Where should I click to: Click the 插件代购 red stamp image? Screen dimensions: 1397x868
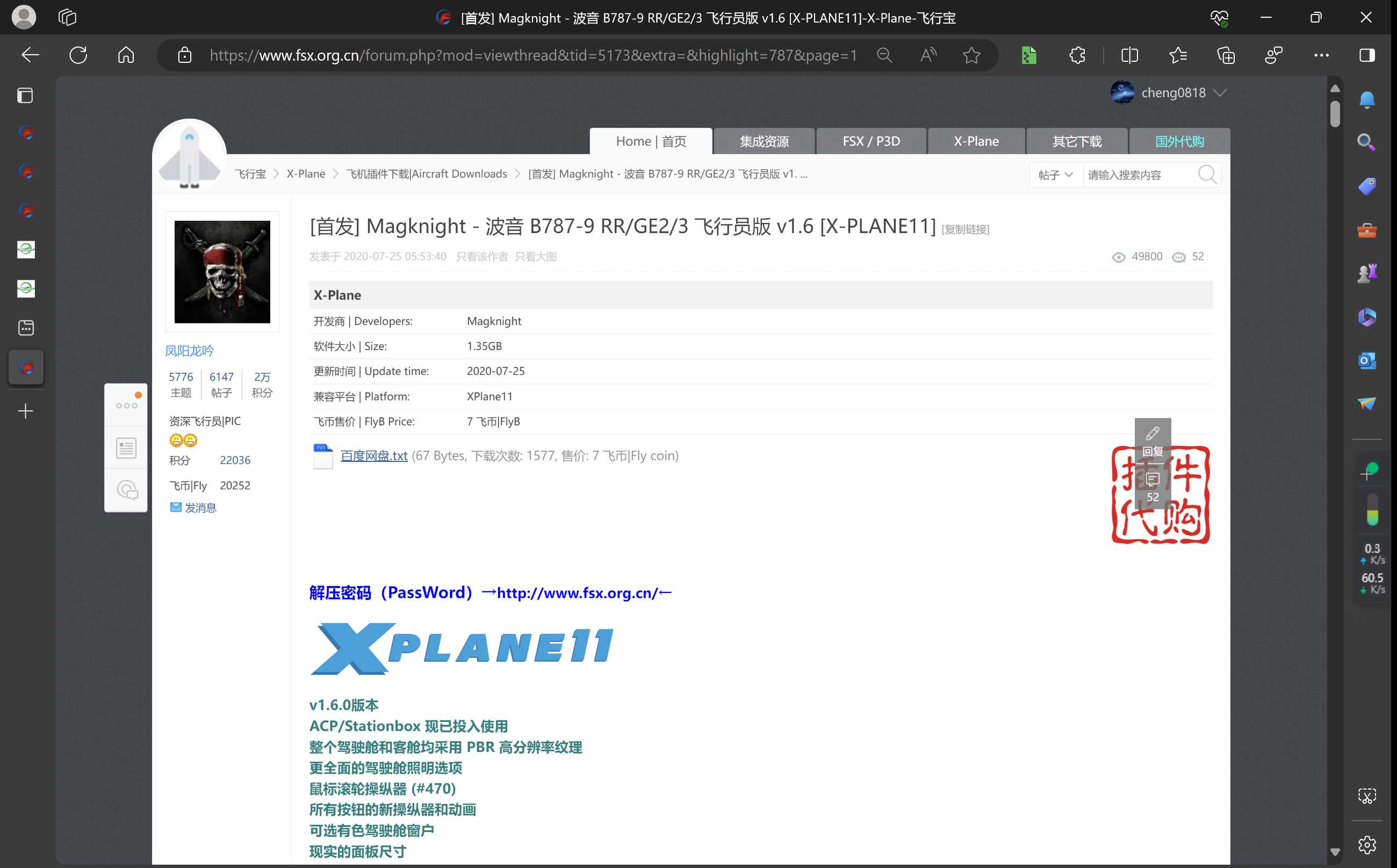pos(1161,495)
